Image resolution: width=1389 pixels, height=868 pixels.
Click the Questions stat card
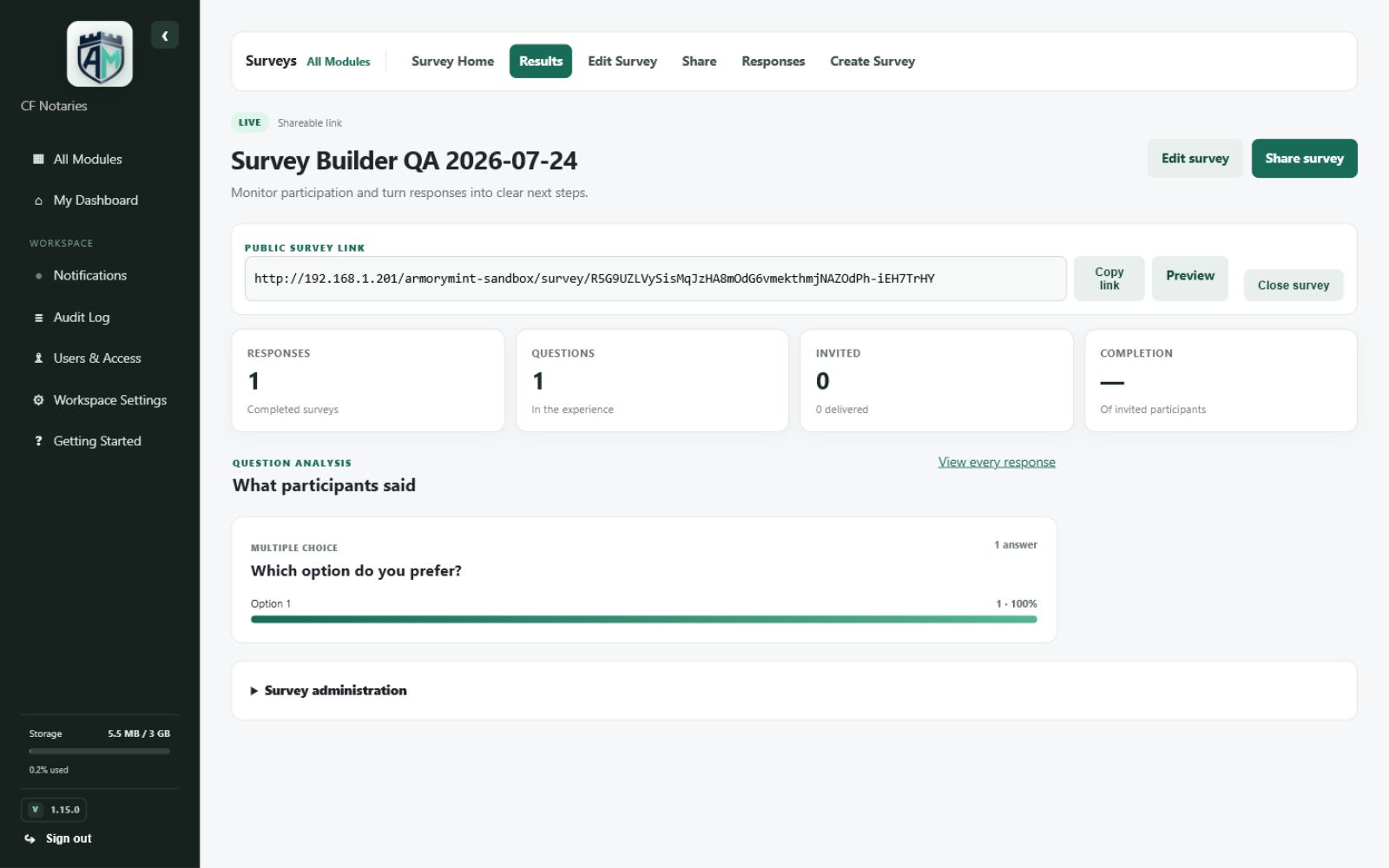(652, 380)
